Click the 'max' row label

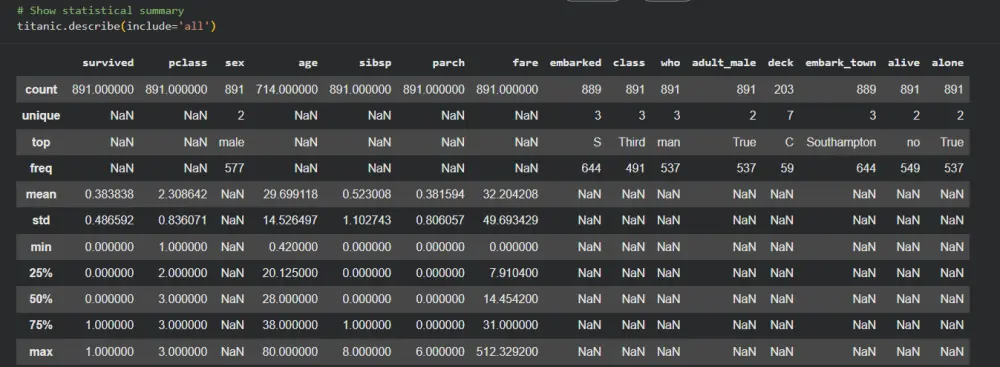(41, 352)
